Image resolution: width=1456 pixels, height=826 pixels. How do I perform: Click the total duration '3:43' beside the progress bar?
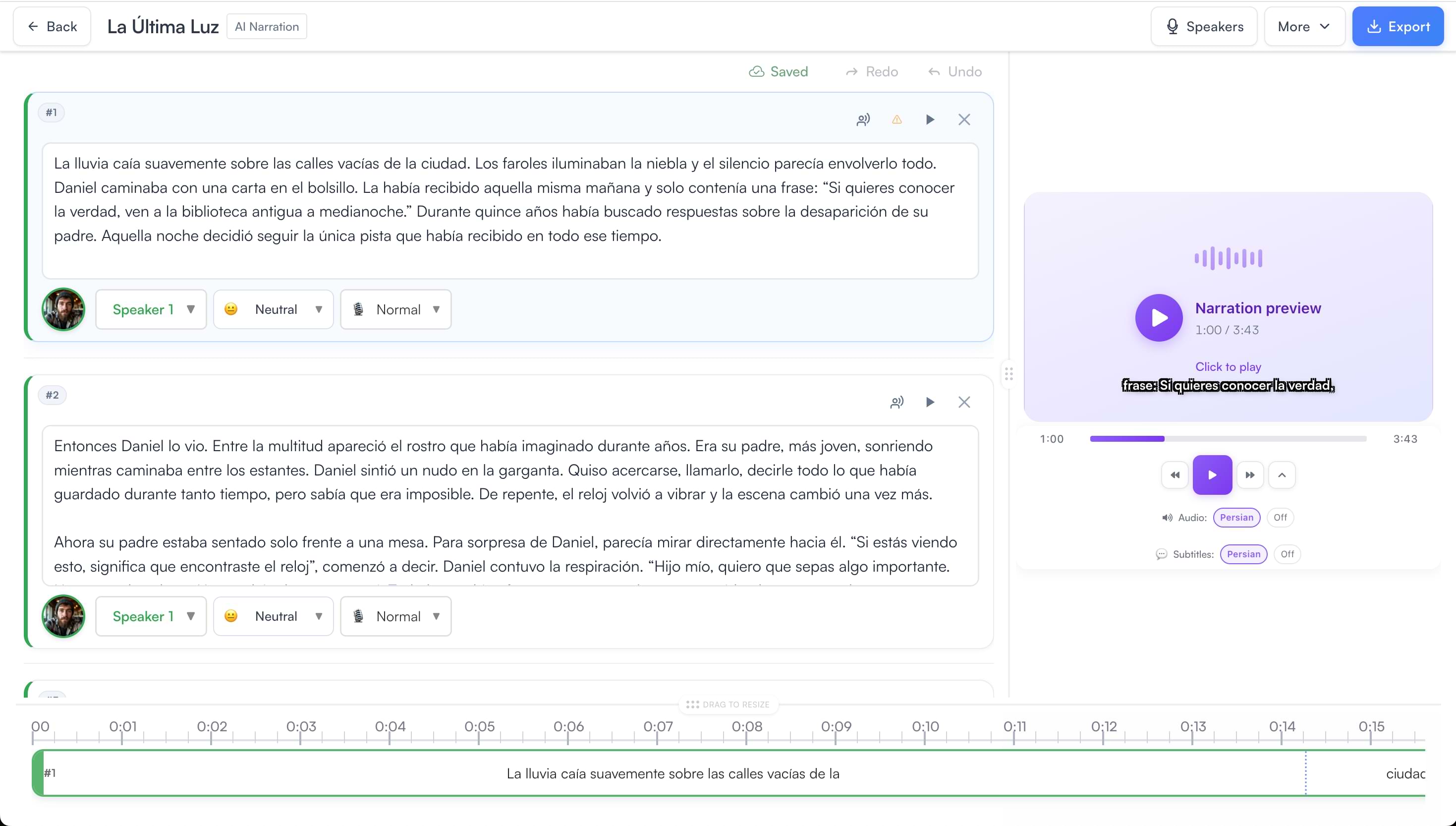click(1405, 439)
